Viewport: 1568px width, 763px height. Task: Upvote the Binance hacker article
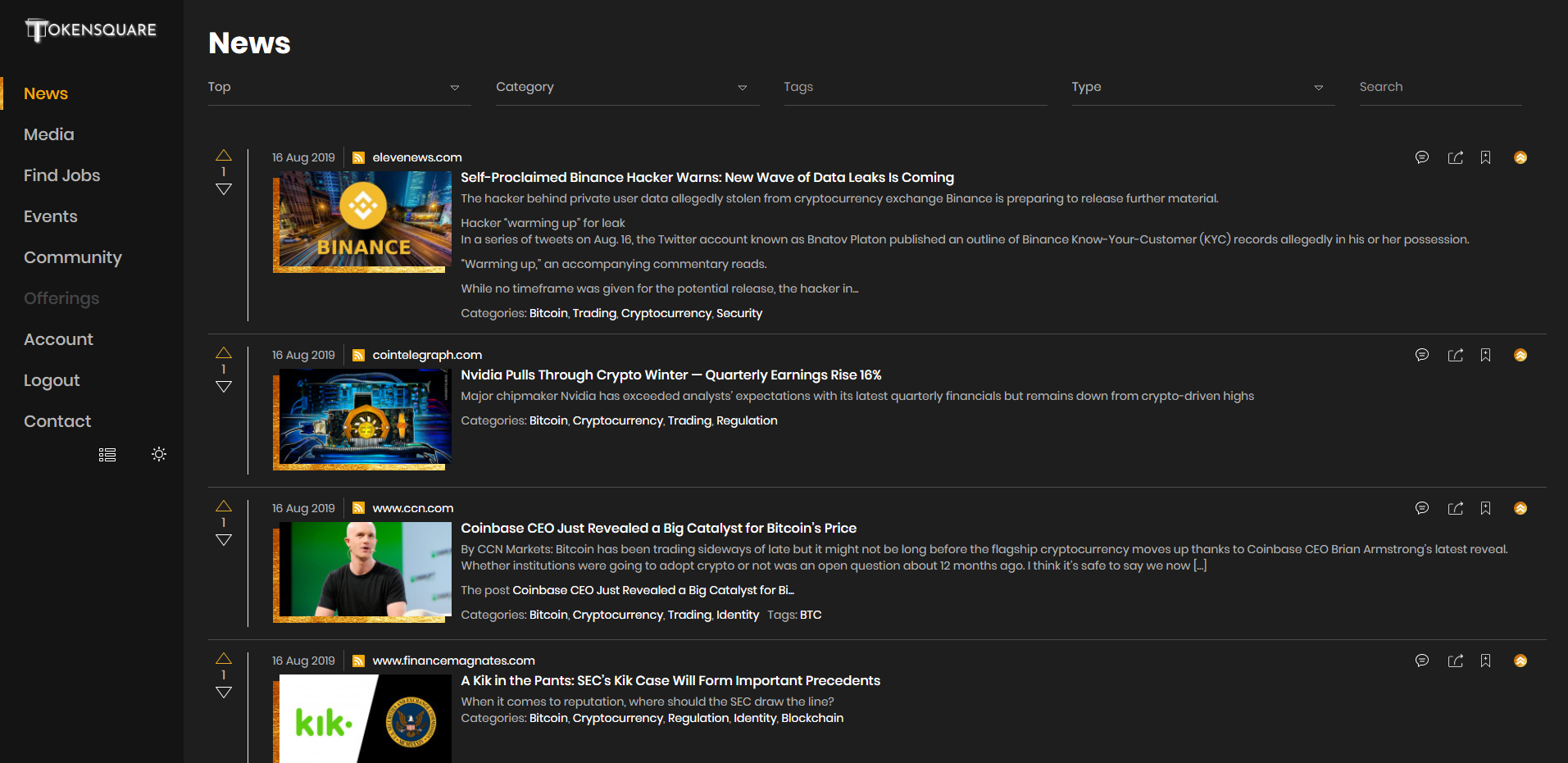click(224, 156)
